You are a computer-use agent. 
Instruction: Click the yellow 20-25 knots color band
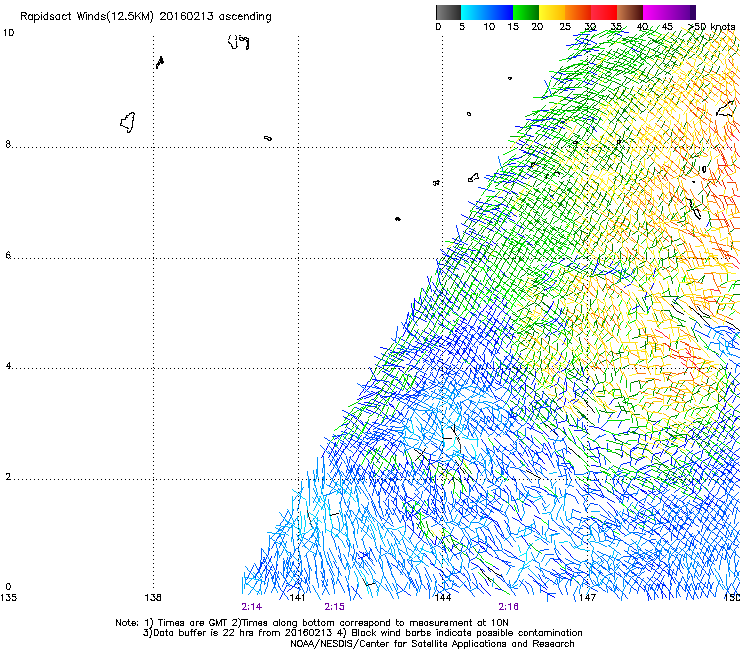tap(552, 12)
